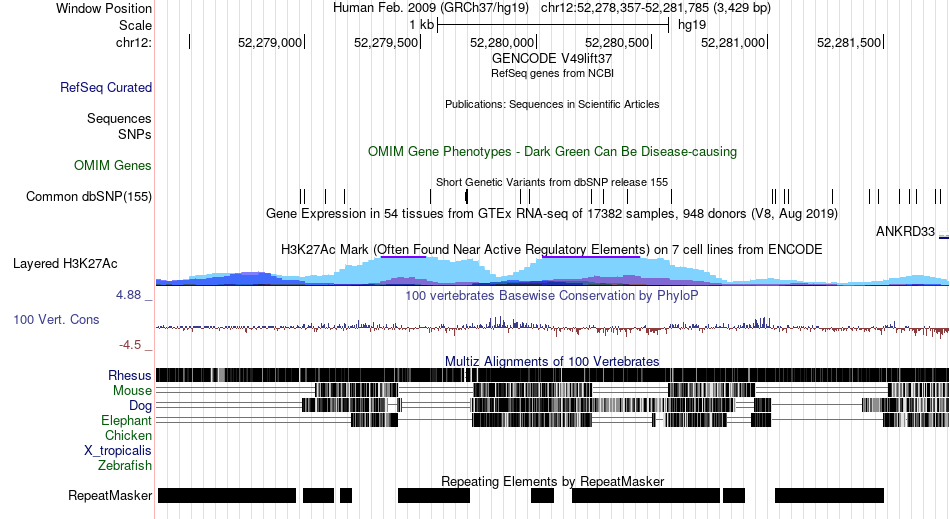Click the RefSeq genes from NCBI title
Viewport: 950px width, 519px height.
click(x=552, y=73)
